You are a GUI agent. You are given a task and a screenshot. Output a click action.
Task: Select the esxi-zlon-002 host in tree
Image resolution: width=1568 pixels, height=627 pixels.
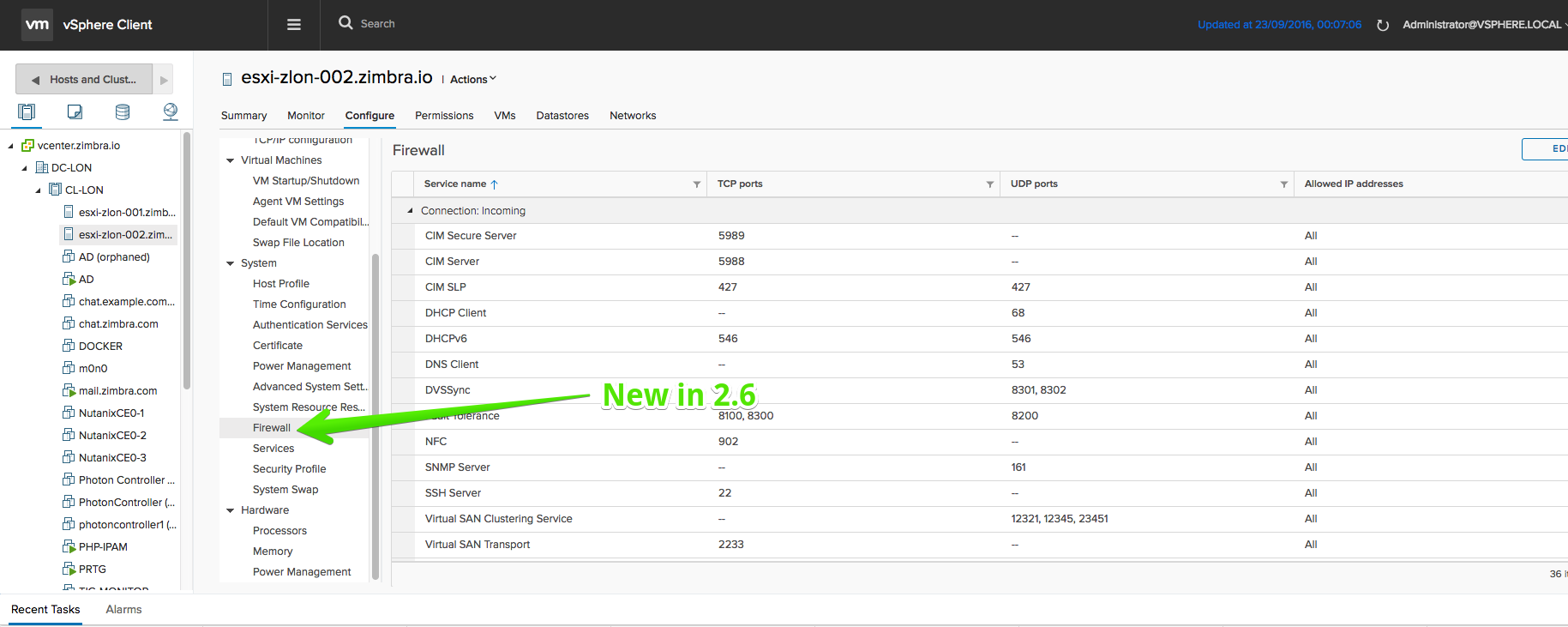[x=118, y=235]
